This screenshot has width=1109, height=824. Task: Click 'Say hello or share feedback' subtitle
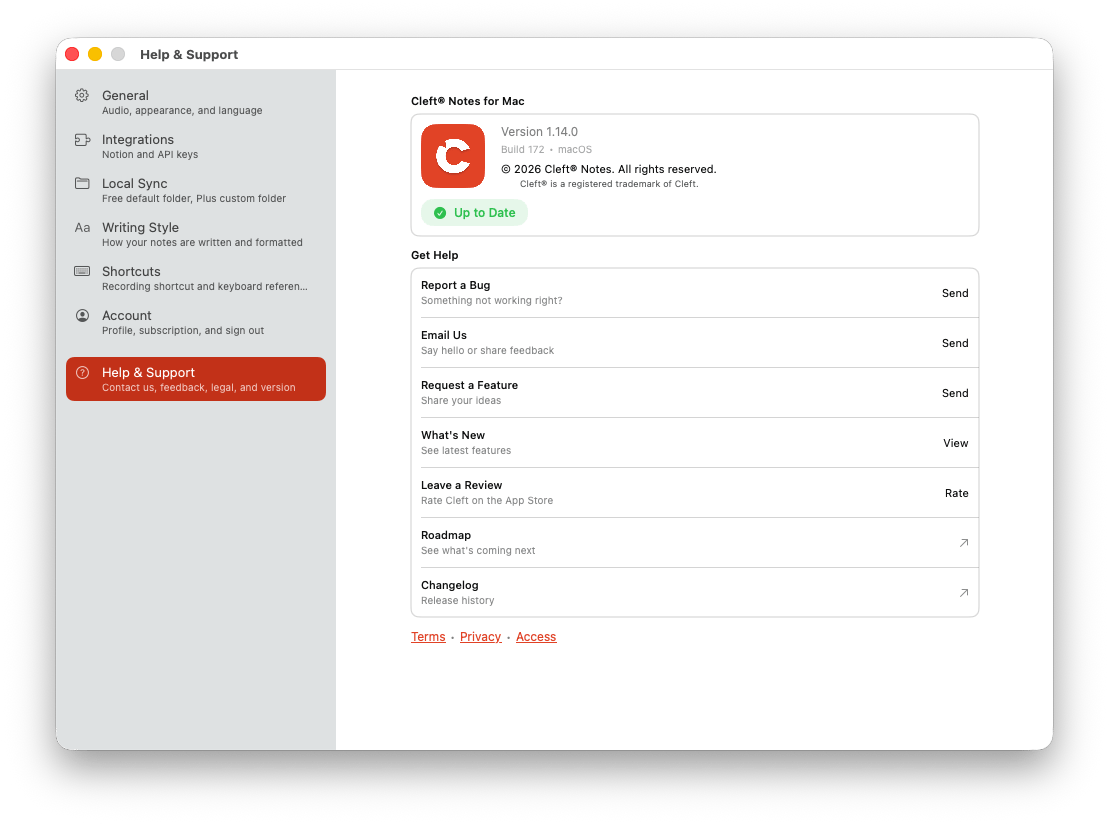pos(487,351)
